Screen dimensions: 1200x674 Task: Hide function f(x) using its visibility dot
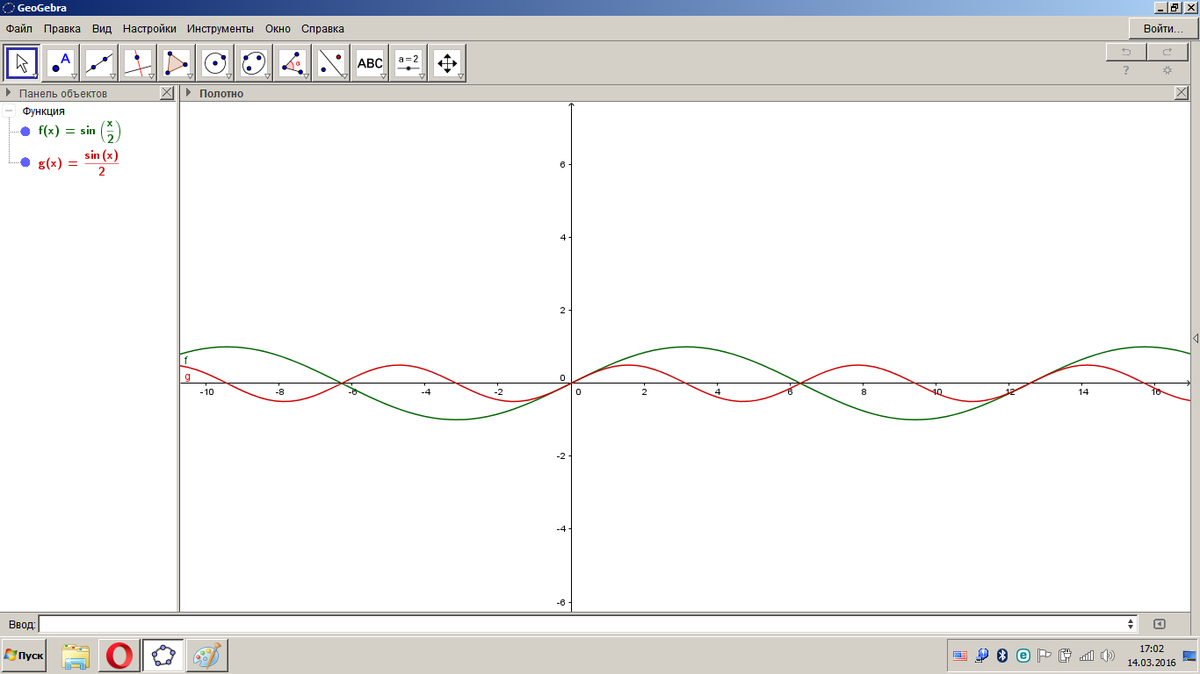pyautogui.click(x=25, y=131)
